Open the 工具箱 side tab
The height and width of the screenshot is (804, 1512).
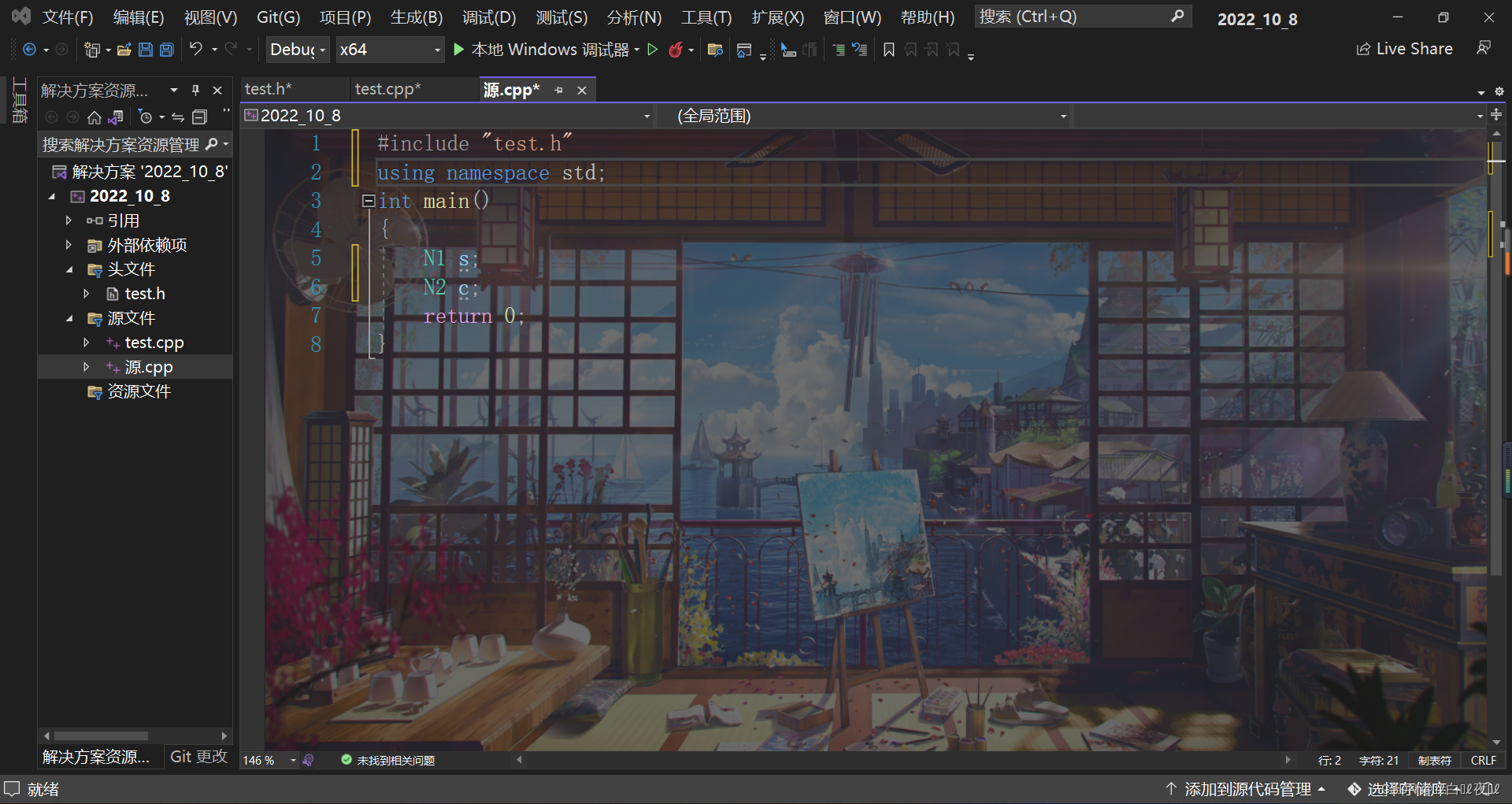[20, 100]
